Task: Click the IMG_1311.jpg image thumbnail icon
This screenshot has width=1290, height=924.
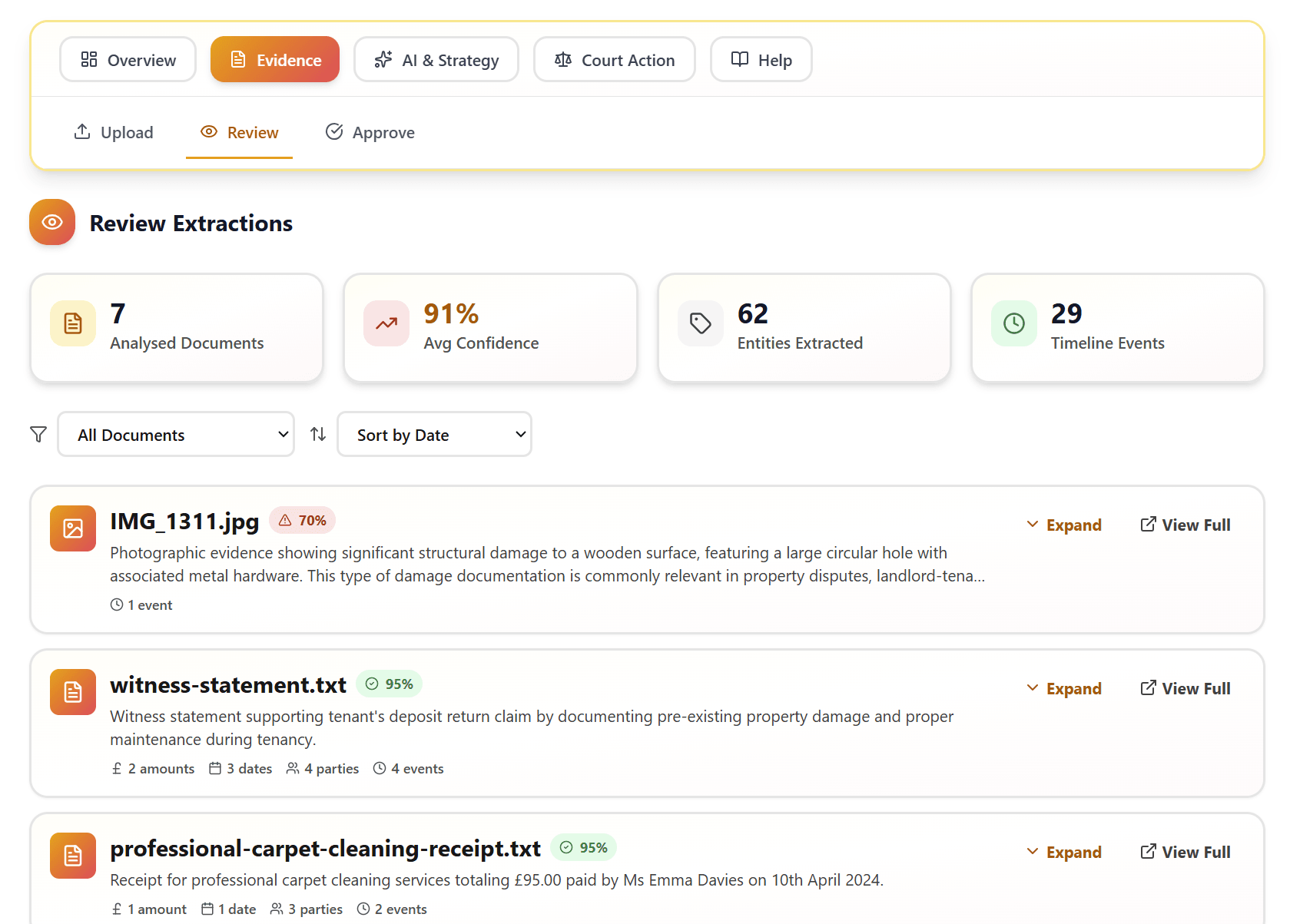Action: [72, 528]
